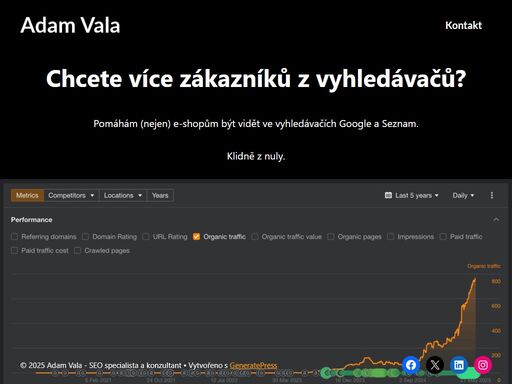This screenshot has height=384, width=512.
Task: Click the text Klidně z nuly.
Action: tap(256, 156)
